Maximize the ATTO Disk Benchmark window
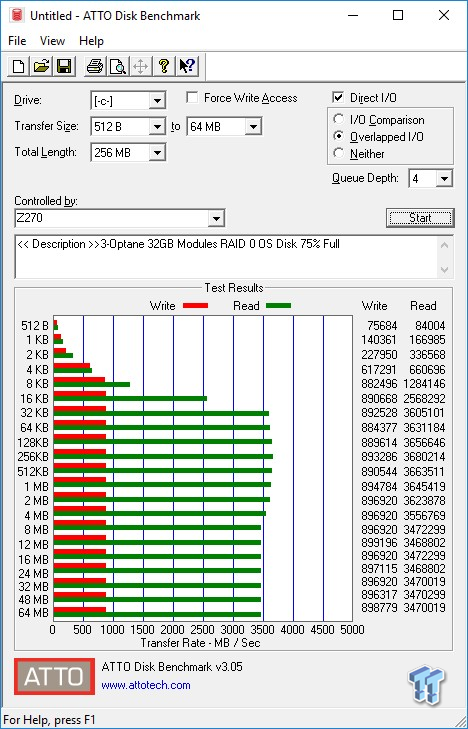Image resolution: width=468 pixels, height=729 pixels. [398, 15]
